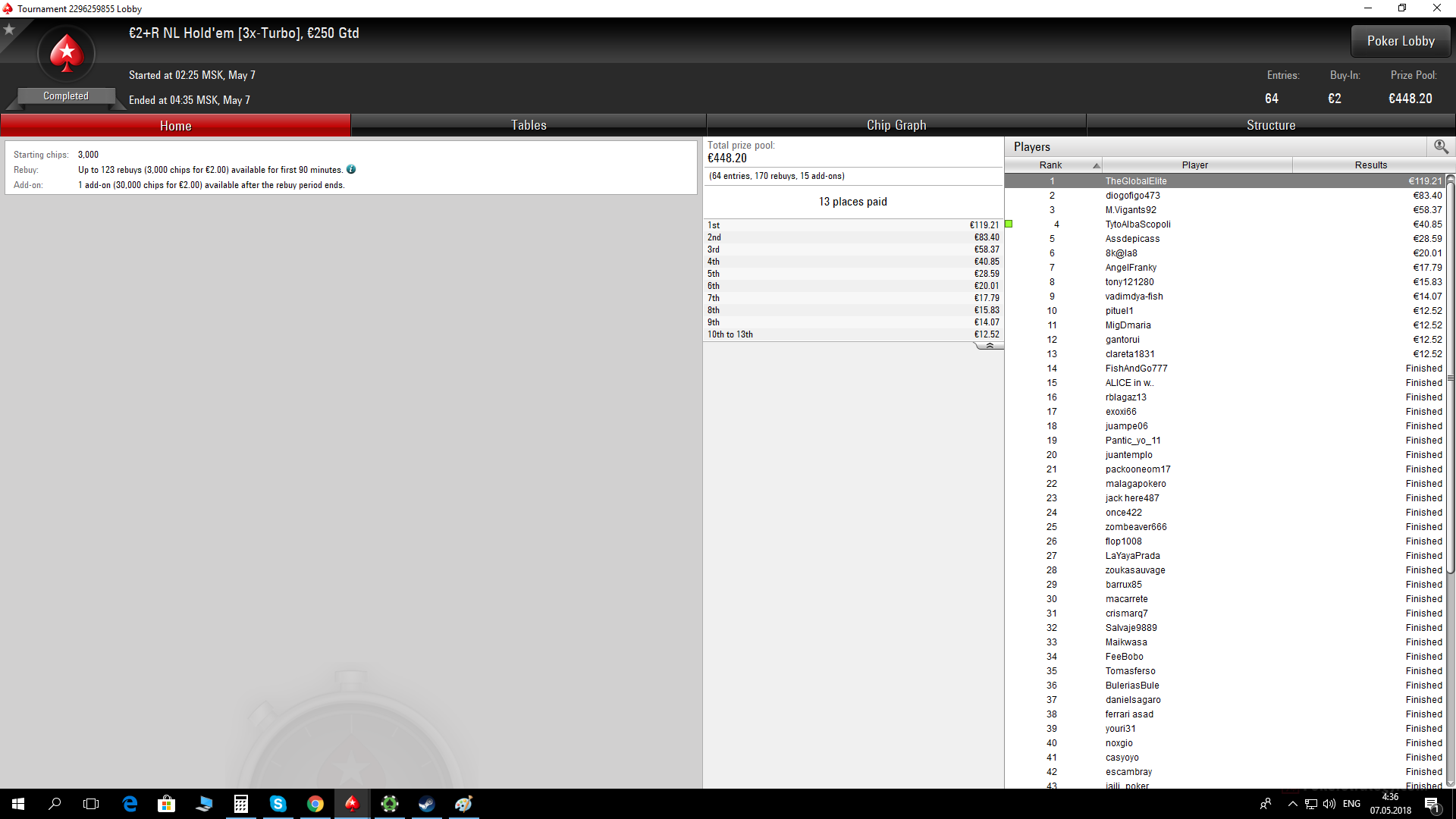Open player search magnifier icon

[1441, 146]
